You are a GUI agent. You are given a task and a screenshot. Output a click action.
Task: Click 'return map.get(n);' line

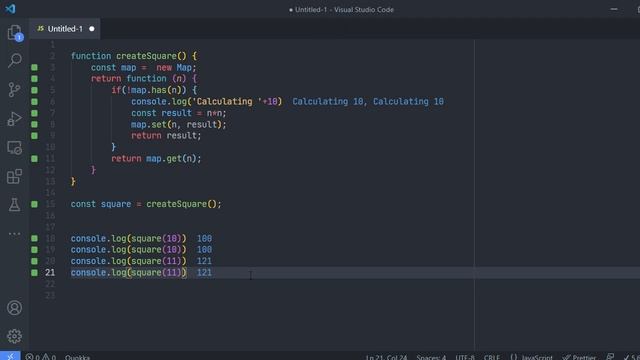pyautogui.click(x=156, y=158)
